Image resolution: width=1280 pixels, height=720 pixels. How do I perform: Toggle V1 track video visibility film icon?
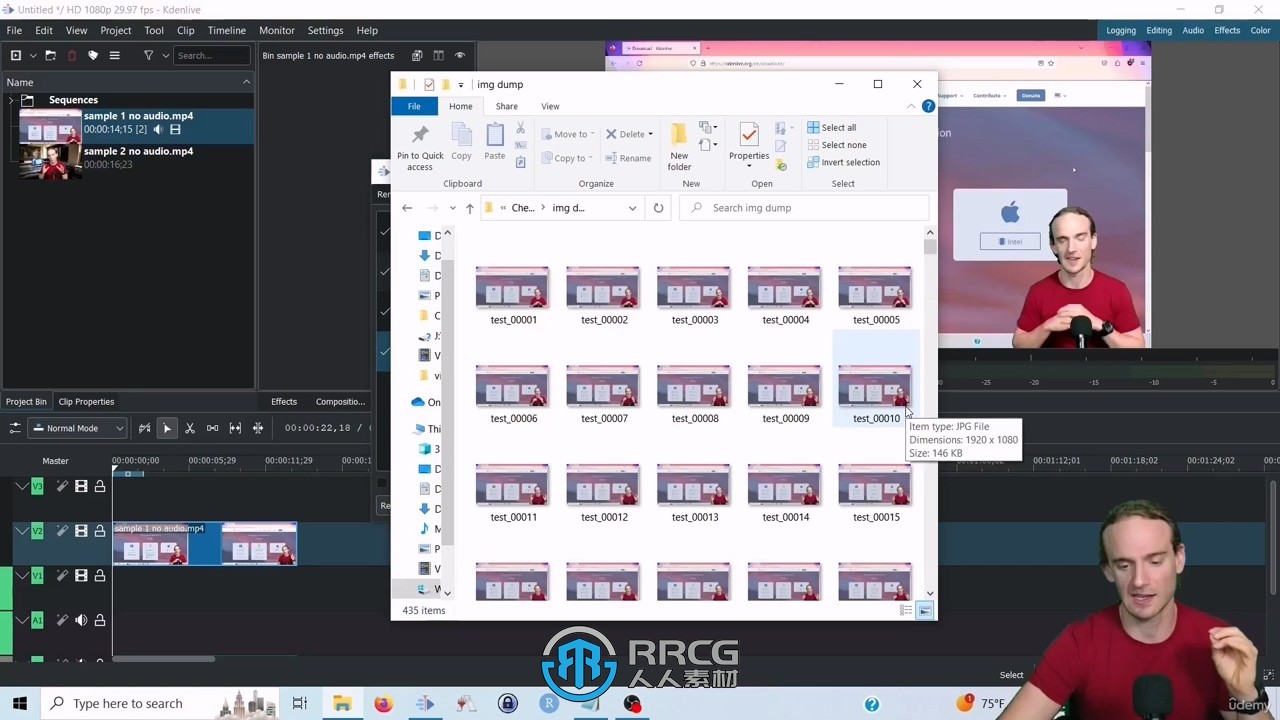(x=81, y=575)
